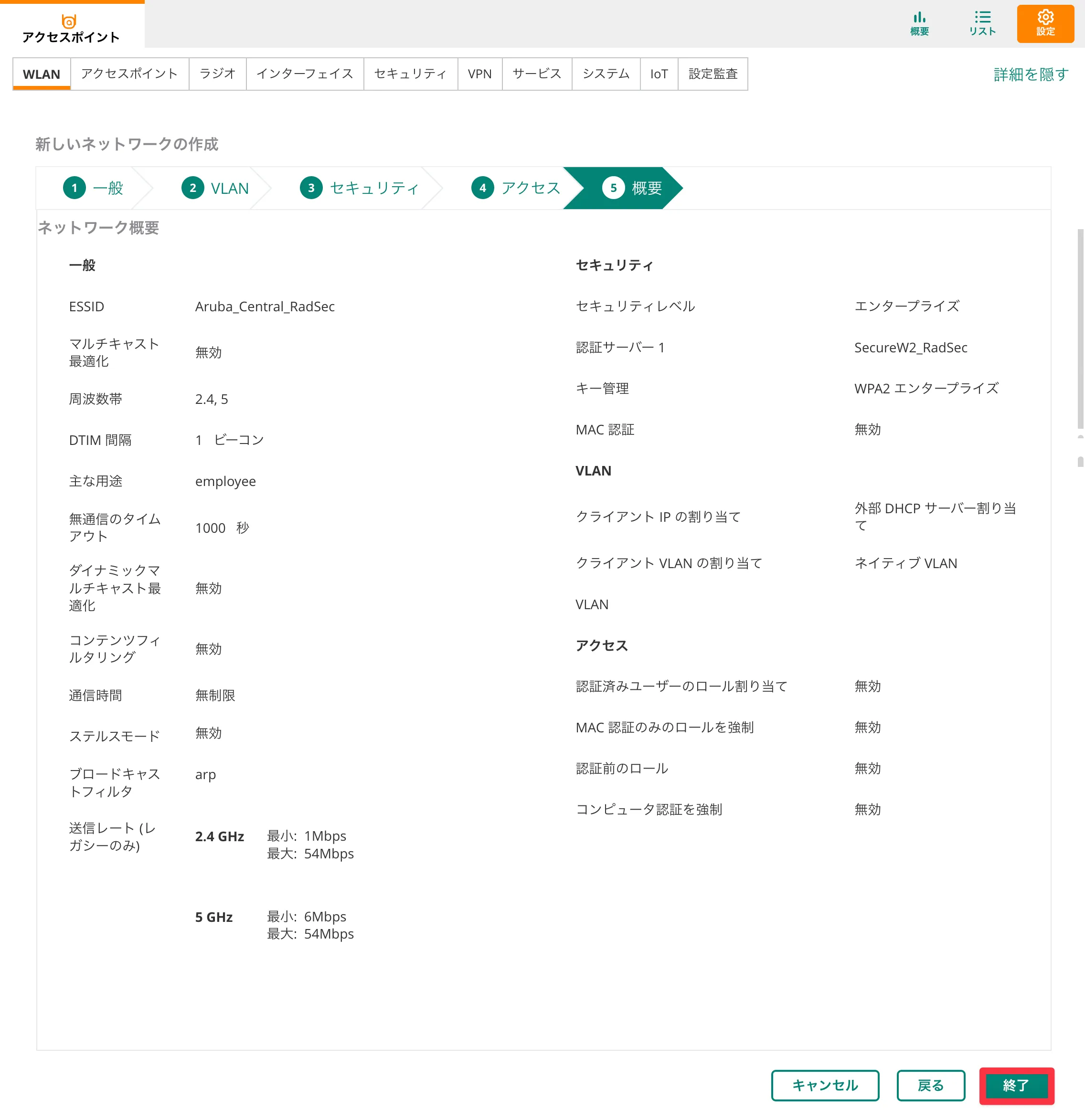Click the access point icon at top left
The image size is (1085, 1120).
69,21
